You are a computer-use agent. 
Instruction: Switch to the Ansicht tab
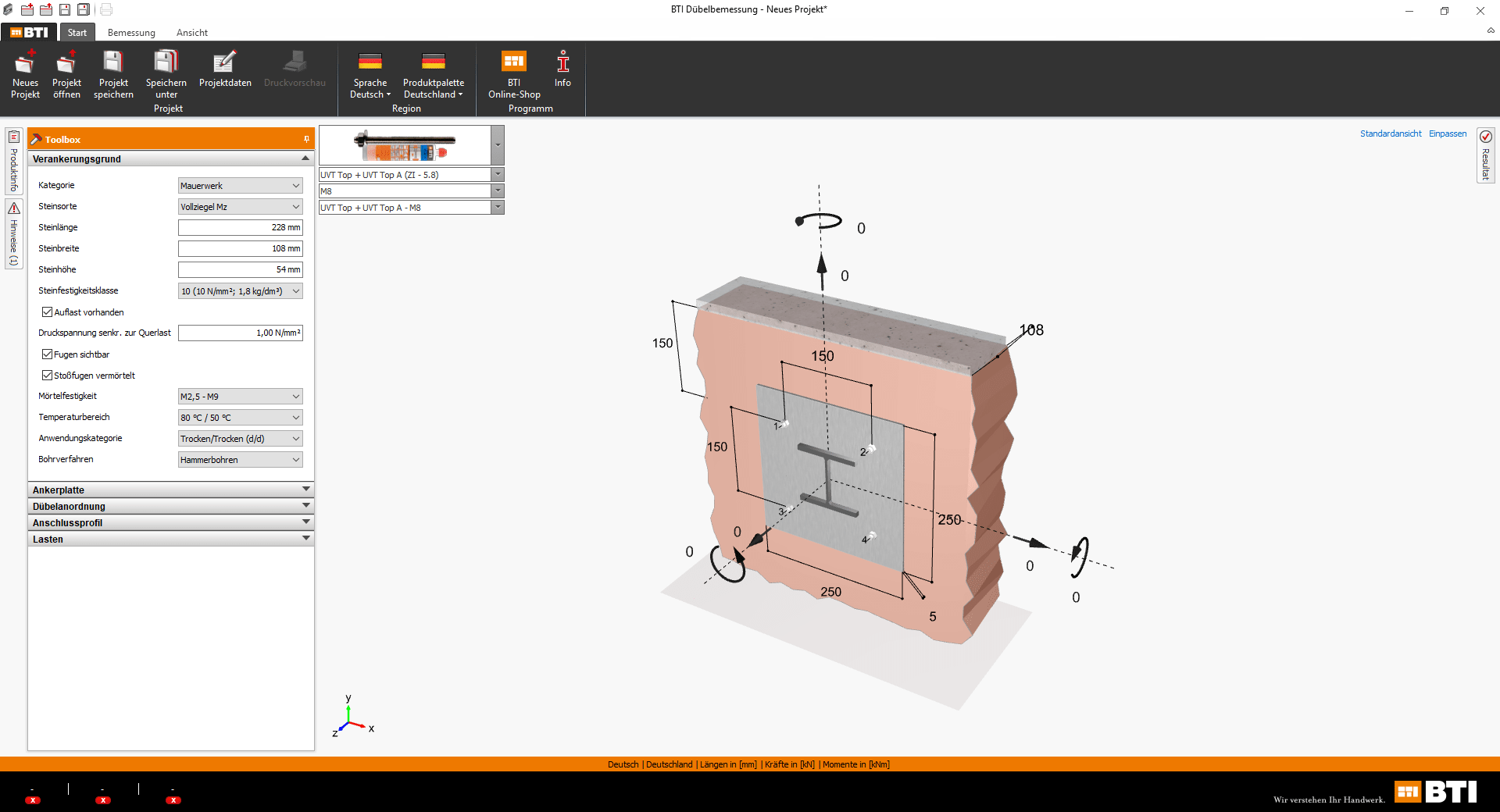pyautogui.click(x=191, y=33)
